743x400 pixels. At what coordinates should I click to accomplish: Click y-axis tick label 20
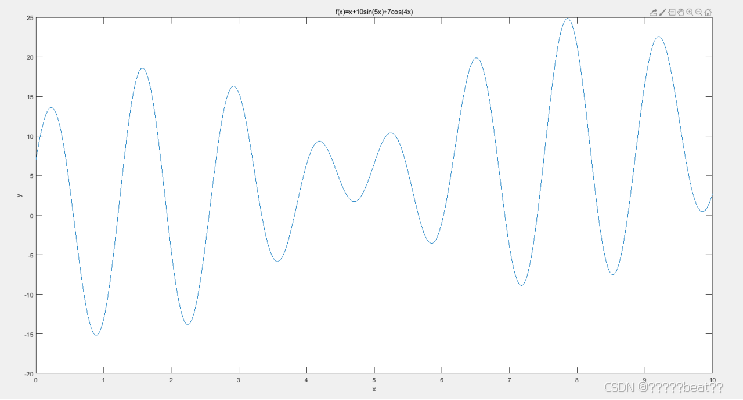coord(30,57)
